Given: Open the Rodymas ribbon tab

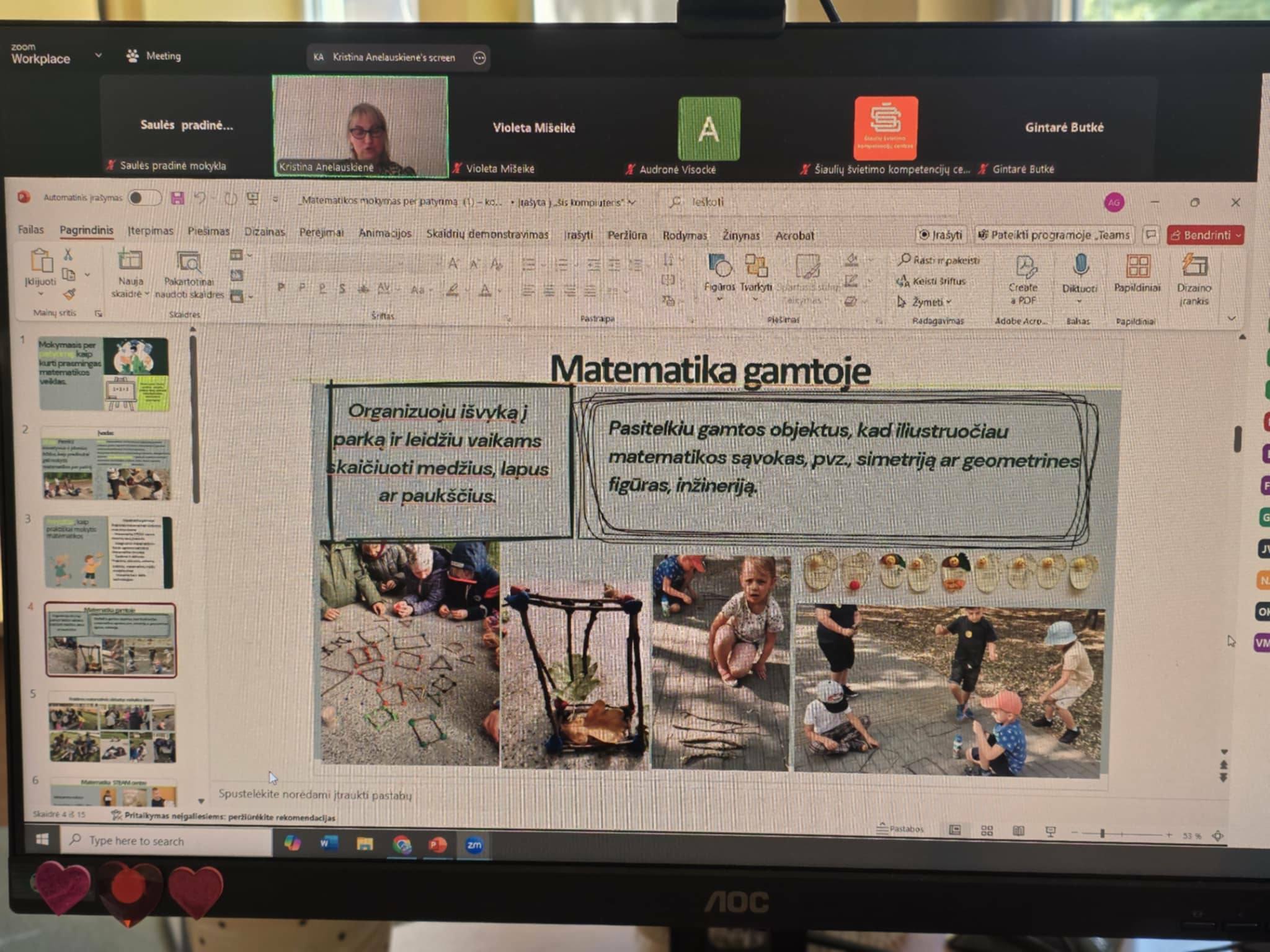Looking at the screenshot, I should point(685,236).
